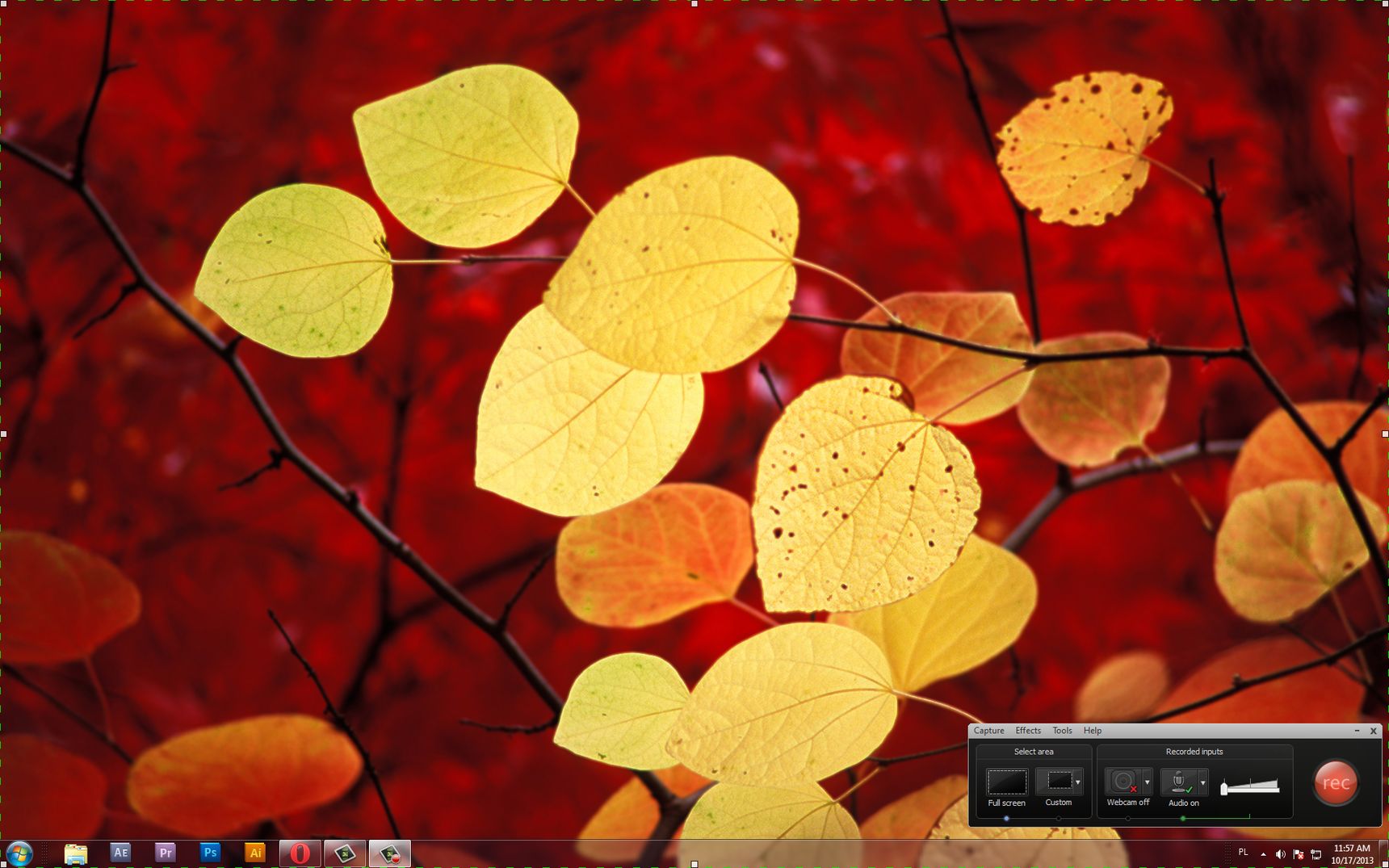Click the Show desktop button
The height and width of the screenshot is (868, 1389).
(x=1384, y=854)
